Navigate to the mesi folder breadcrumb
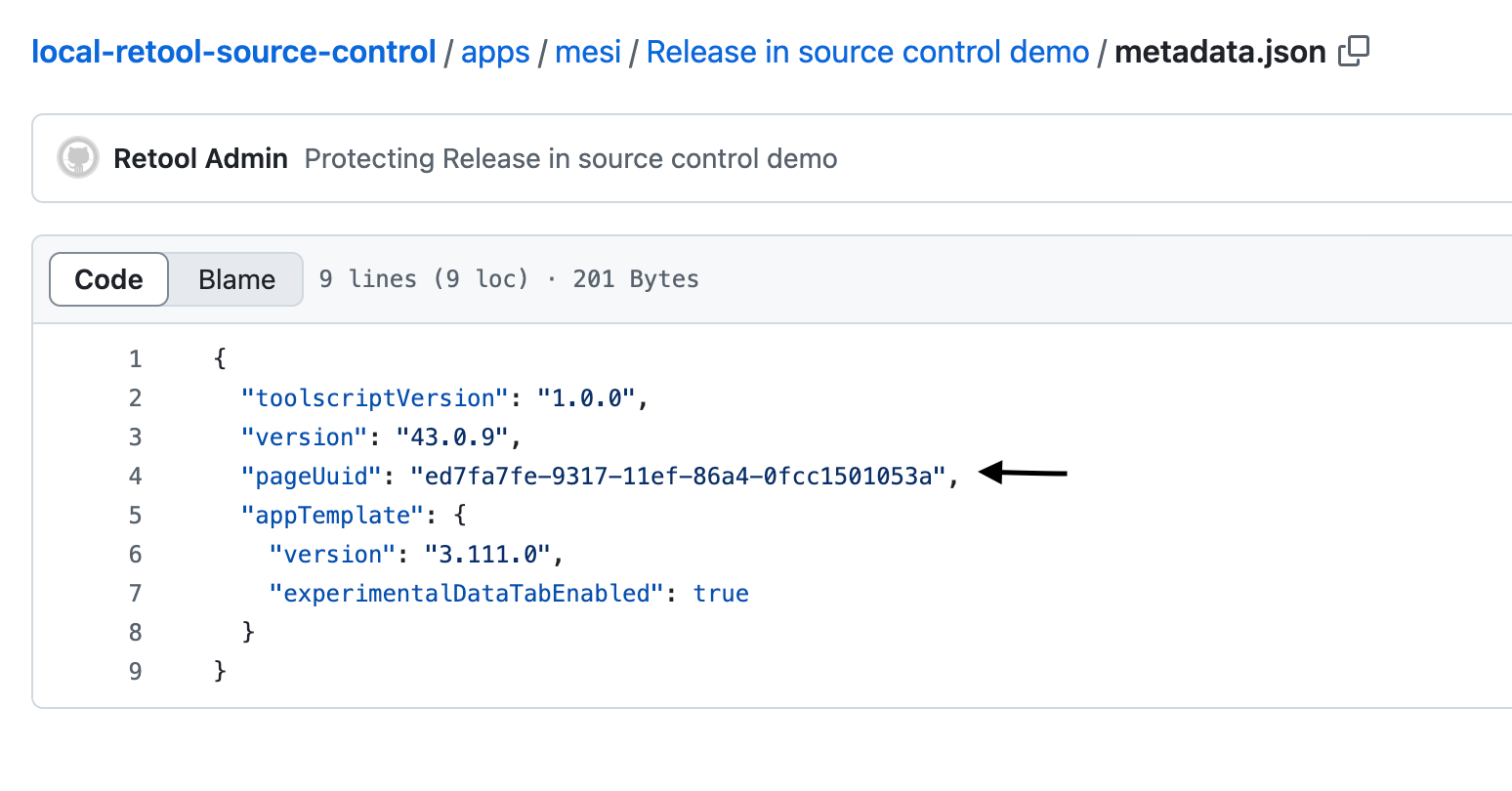1512x791 pixels. click(x=588, y=52)
